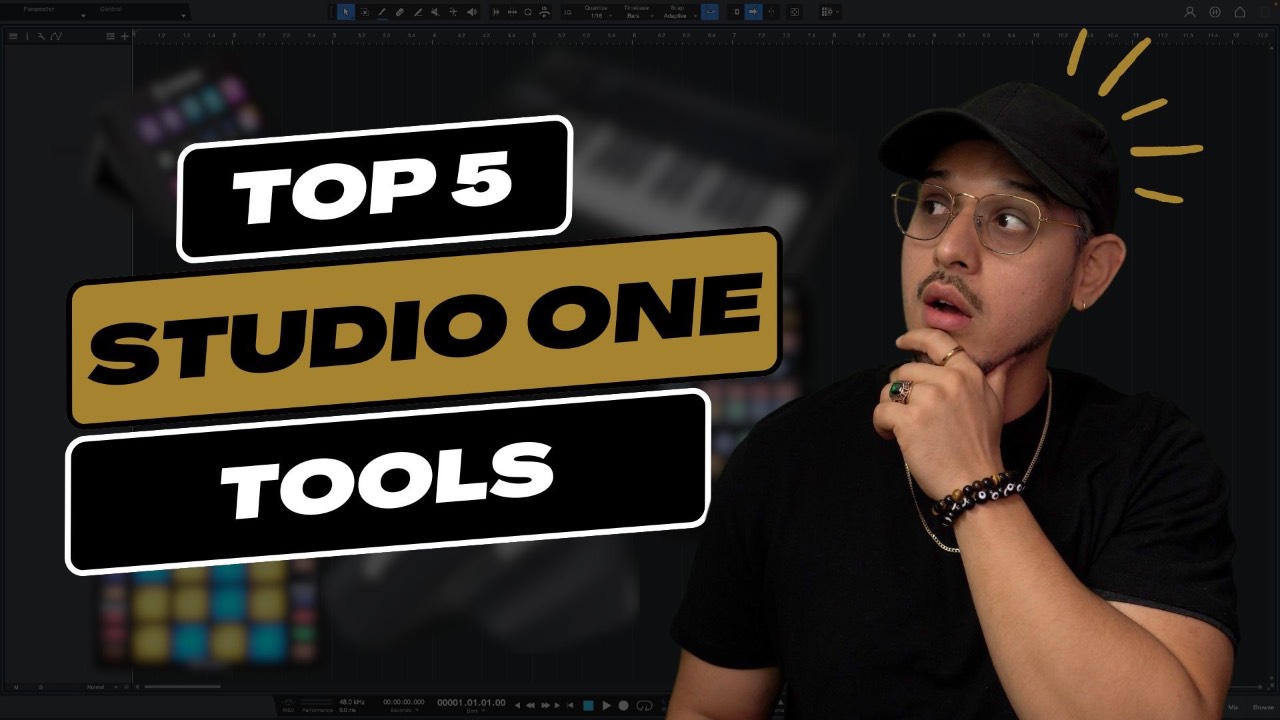Select the Paint tool
This screenshot has width=1280, height=720.
pos(417,11)
